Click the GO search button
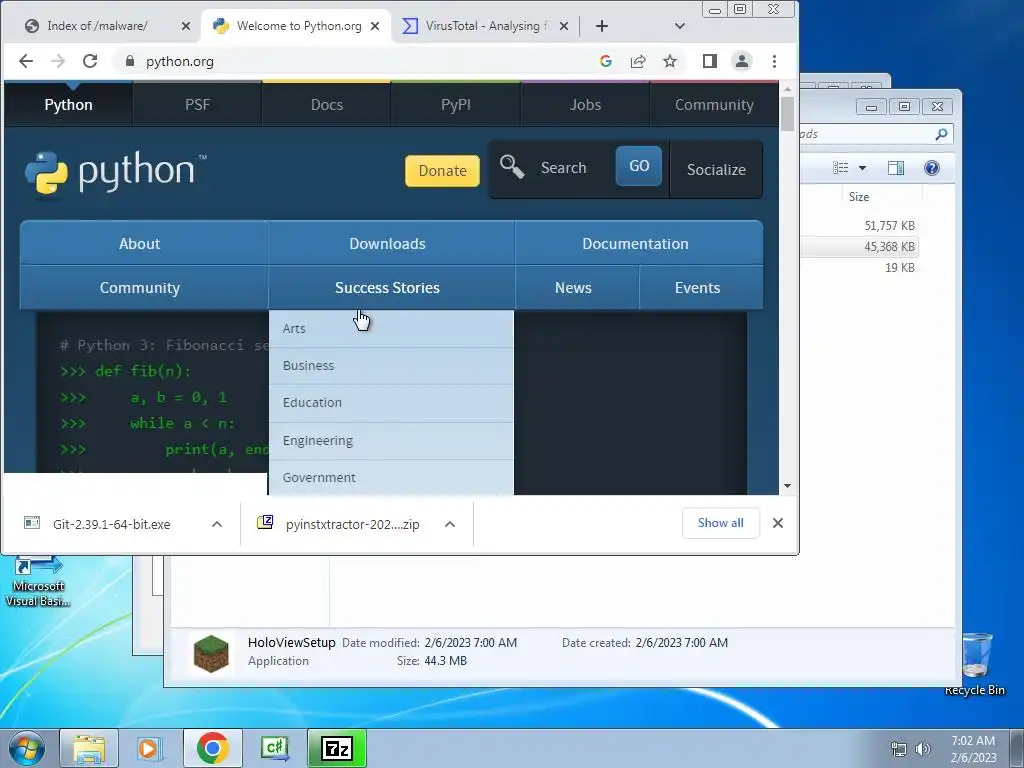 click(639, 166)
